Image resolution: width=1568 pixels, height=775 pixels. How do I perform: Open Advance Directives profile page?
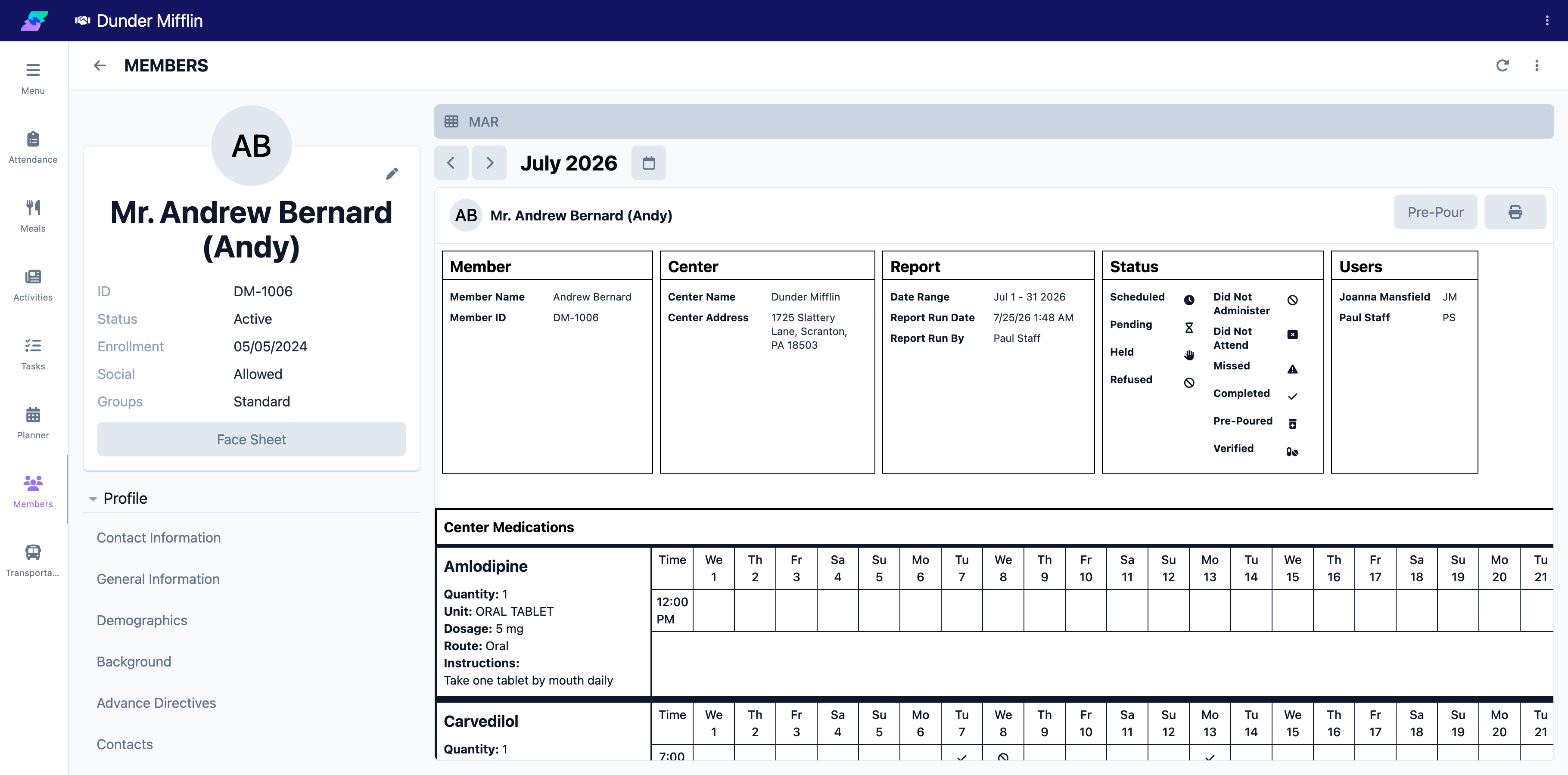[156, 703]
